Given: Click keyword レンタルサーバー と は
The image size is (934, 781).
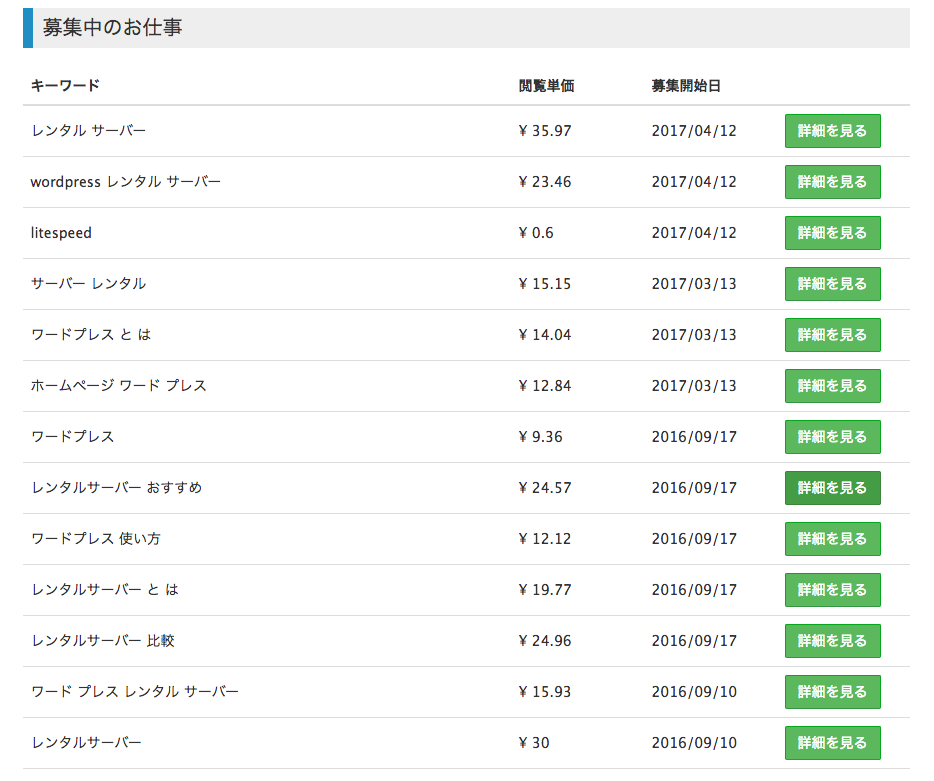Looking at the screenshot, I should click(x=105, y=590).
